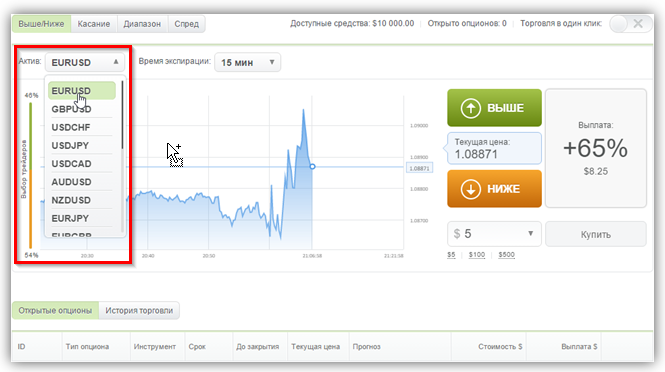Open the История торговли tab

[x=139, y=310]
